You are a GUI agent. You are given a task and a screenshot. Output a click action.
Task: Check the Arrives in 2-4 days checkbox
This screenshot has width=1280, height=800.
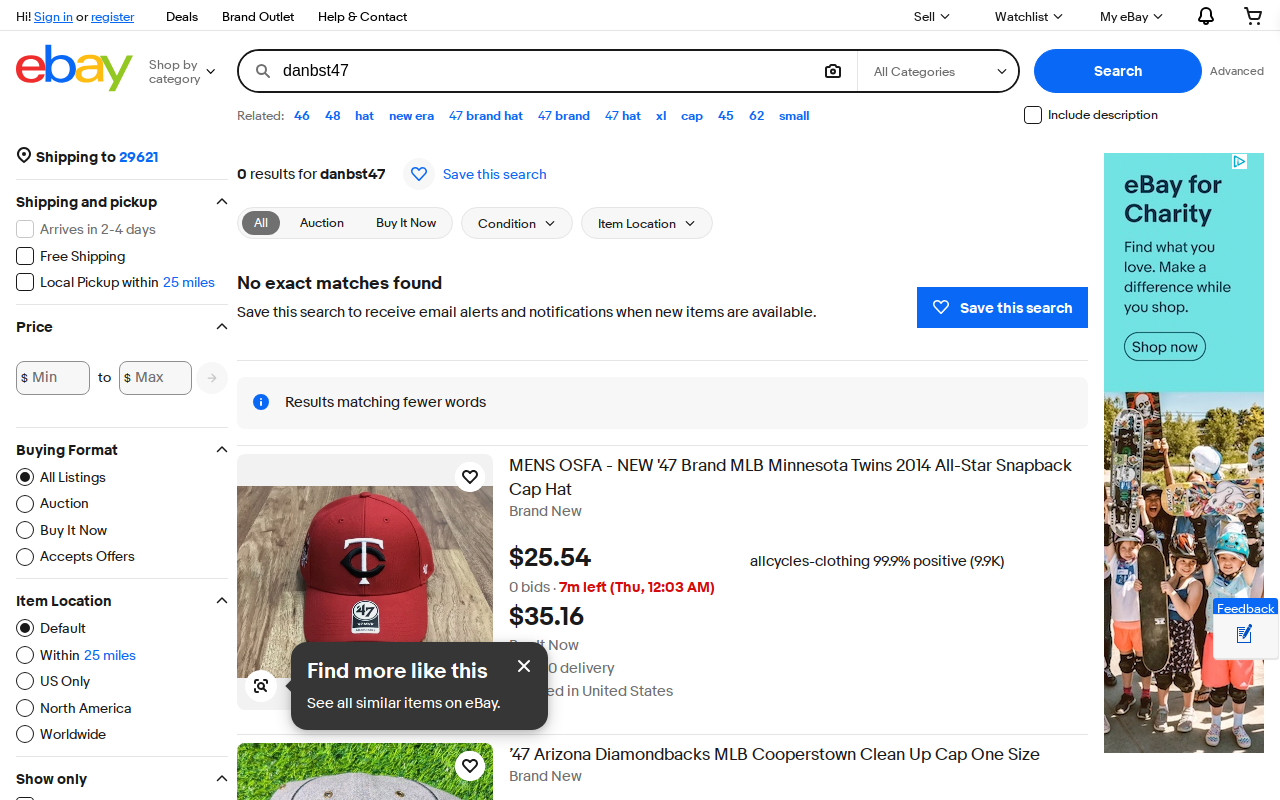25,229
